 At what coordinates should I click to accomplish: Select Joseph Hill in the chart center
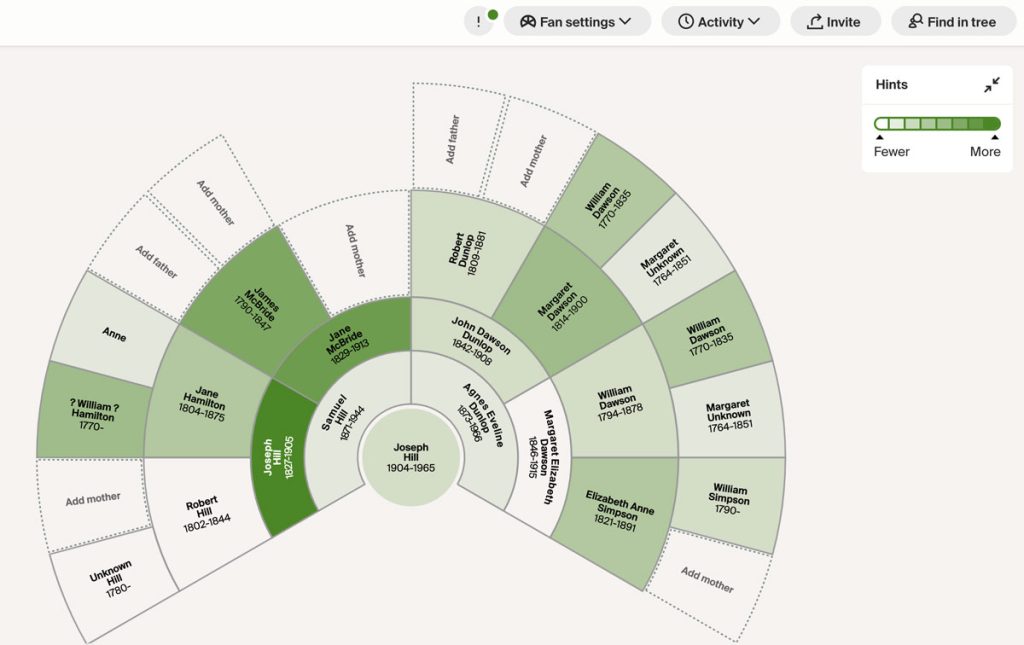click(410, 455)
